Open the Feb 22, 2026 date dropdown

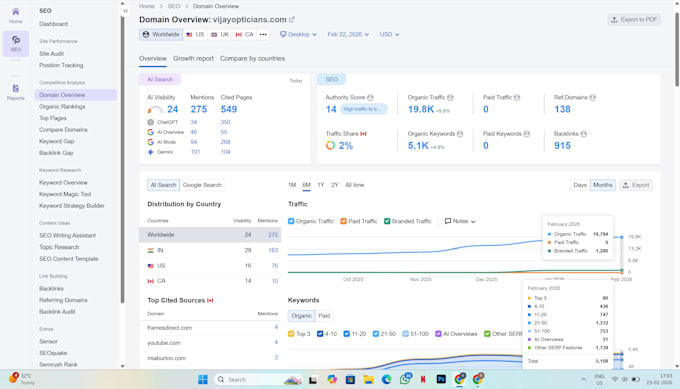pos(348,34)
